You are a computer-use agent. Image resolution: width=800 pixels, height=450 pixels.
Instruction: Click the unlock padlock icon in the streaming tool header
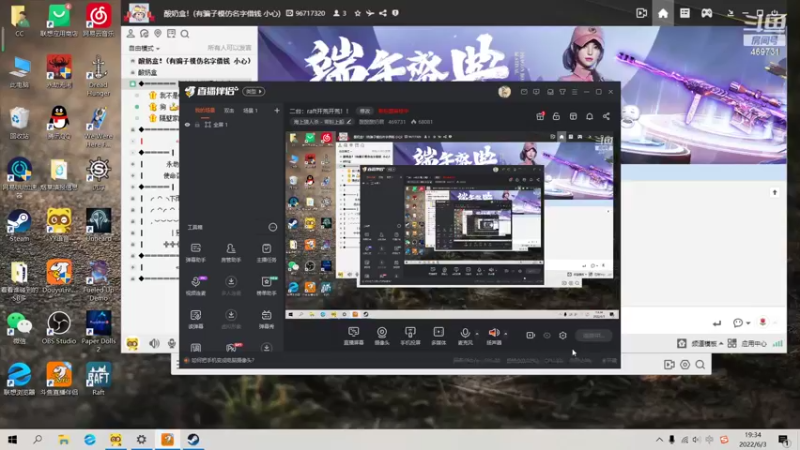coord(556,116)
